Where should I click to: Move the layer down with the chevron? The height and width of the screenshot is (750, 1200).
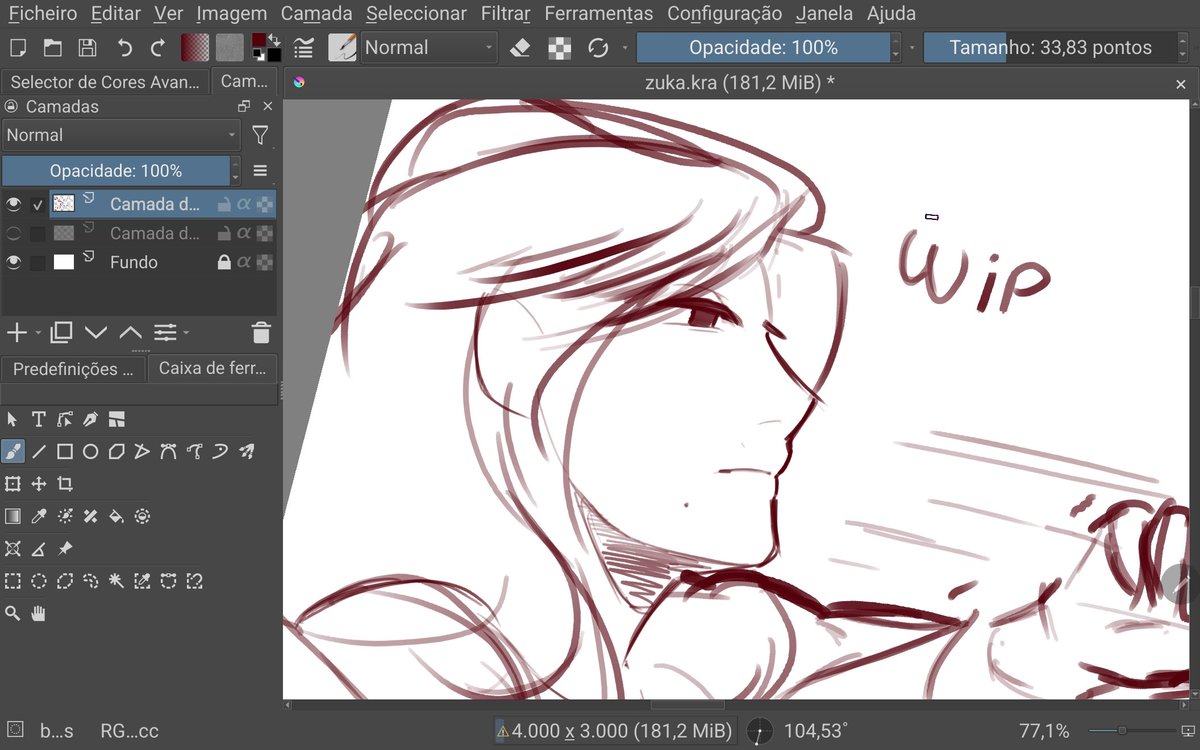[96, 332]
